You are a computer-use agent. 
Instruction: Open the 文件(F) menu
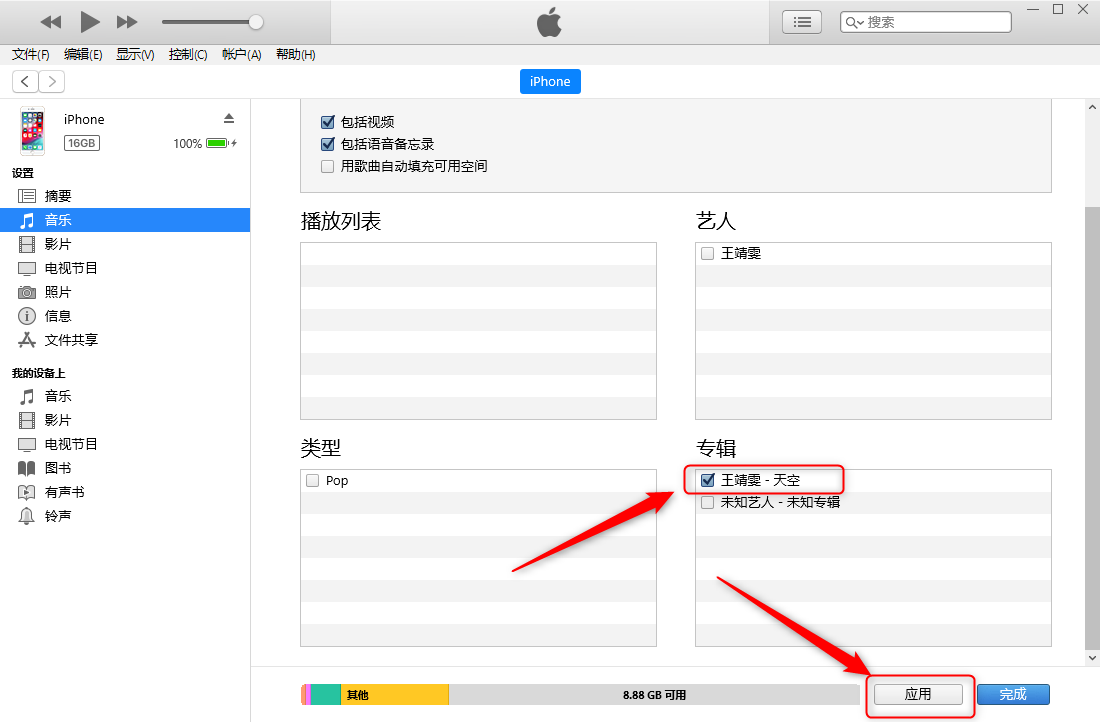click(31, 55)
